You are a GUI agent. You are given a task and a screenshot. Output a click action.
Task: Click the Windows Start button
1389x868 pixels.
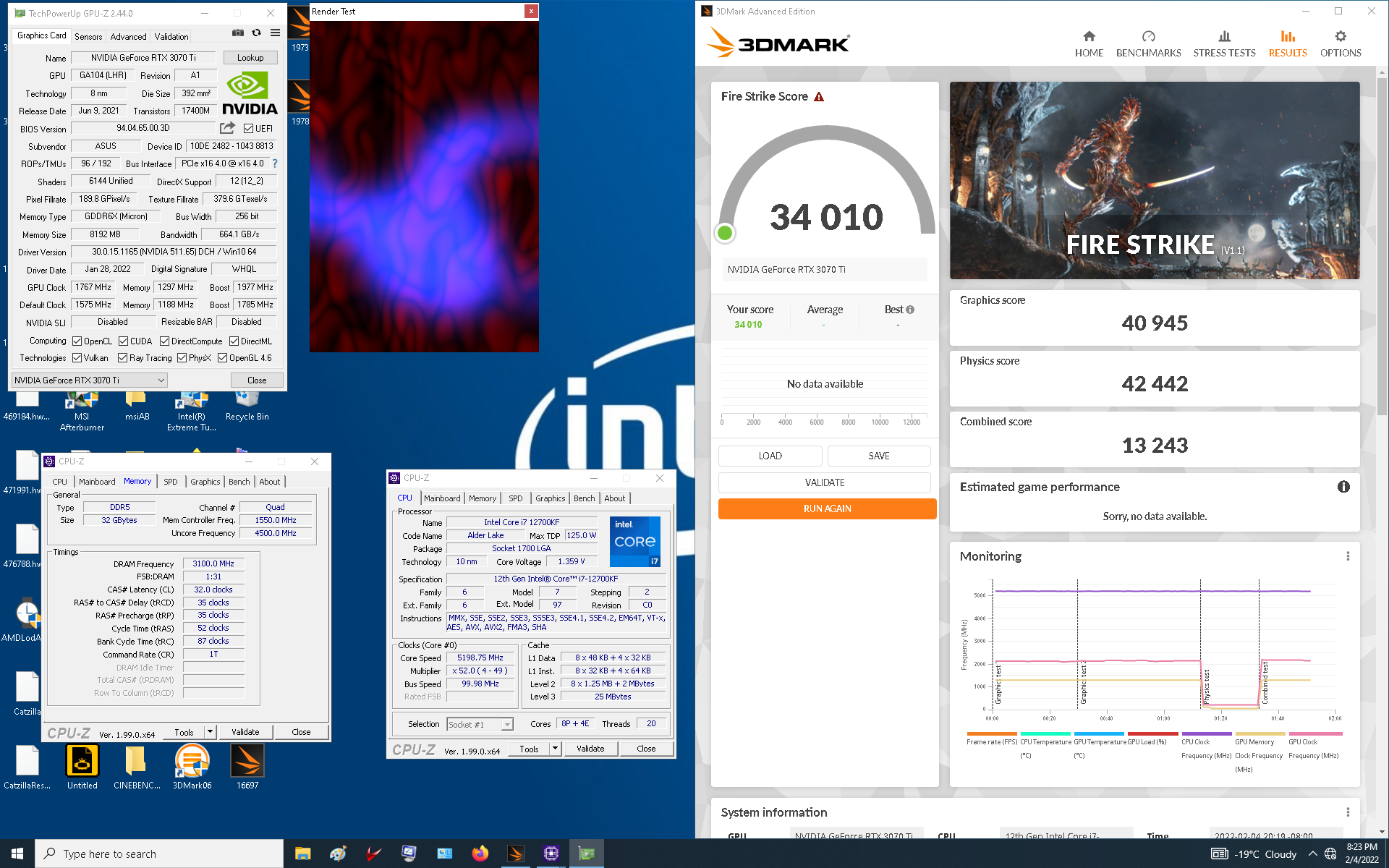point(17,854)
